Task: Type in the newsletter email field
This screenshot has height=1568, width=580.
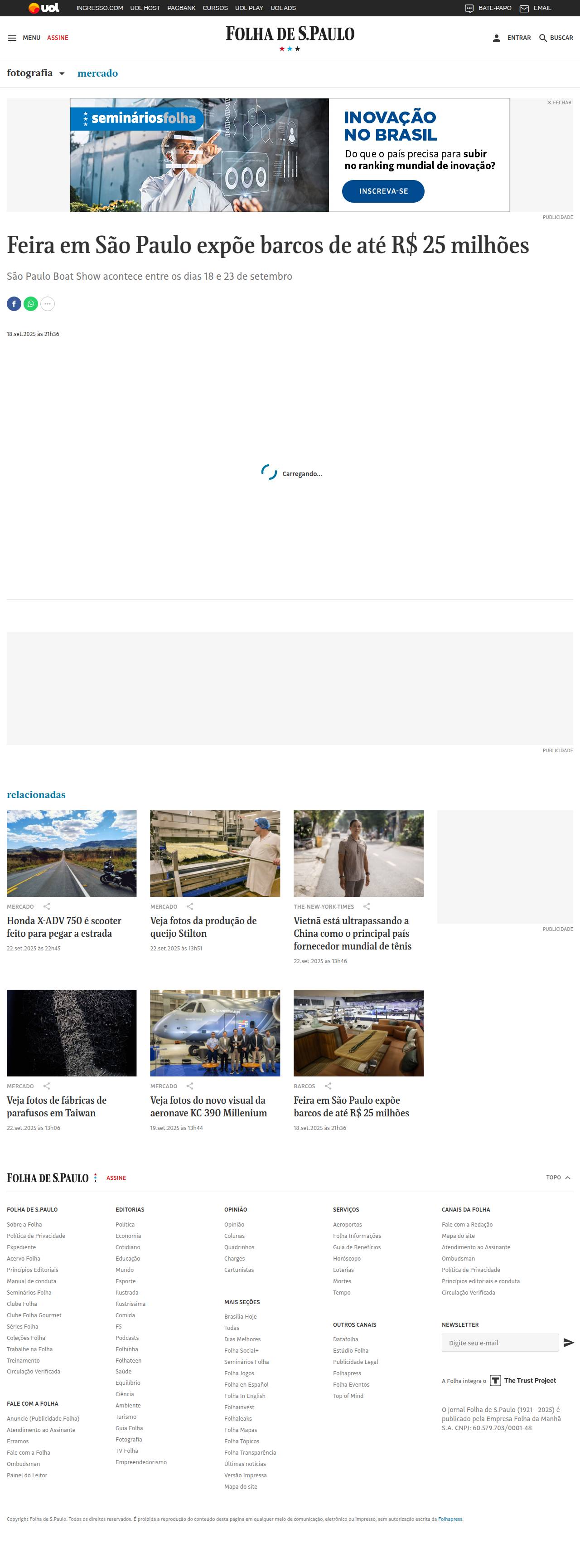Action: (x=499, y=1342)
